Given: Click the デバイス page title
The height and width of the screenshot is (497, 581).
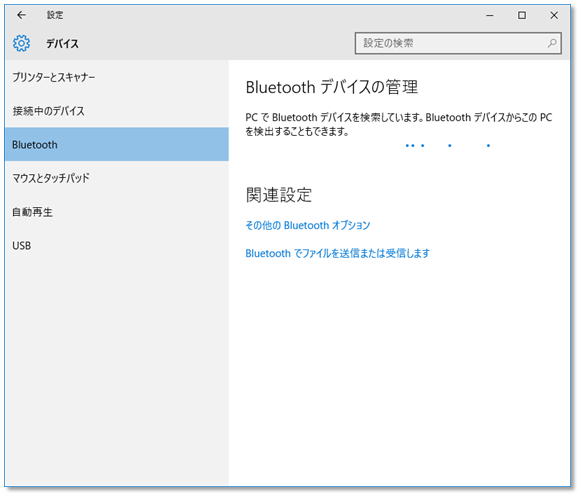Looking at the screenshot, I should click(62, 44).
